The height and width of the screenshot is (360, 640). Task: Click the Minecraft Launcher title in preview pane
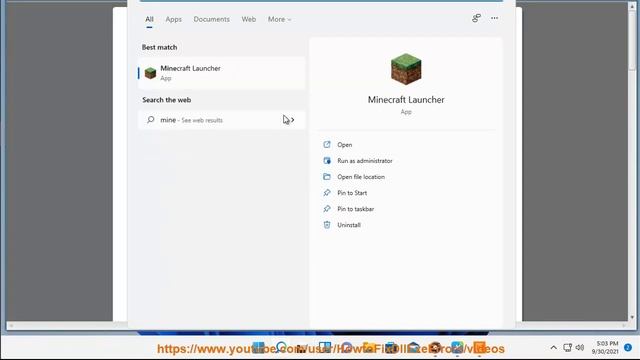(x=406, y=100)
